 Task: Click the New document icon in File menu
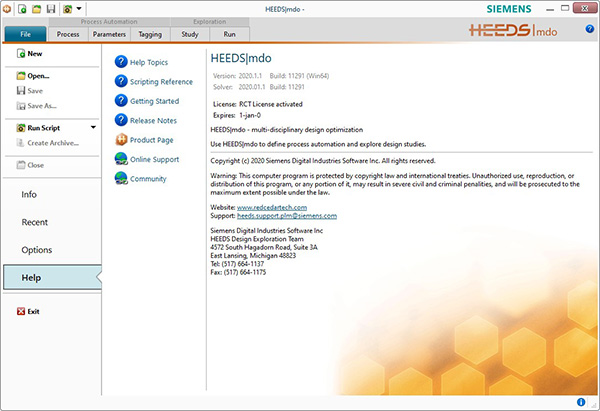coord(21,54)
